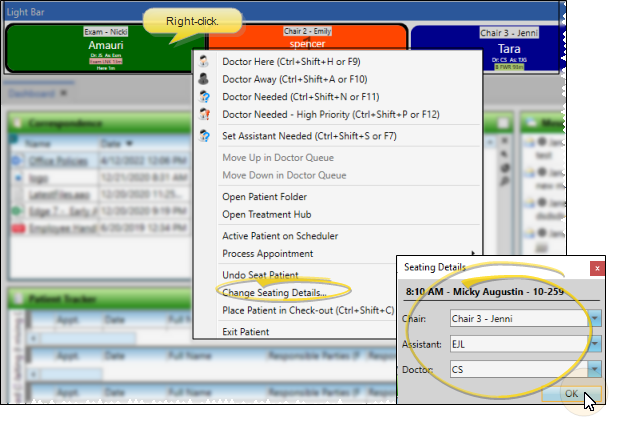Select the green Amauri exam chair tile
The height and width of the screenshot is (426, 618).
tap(105, 48)
